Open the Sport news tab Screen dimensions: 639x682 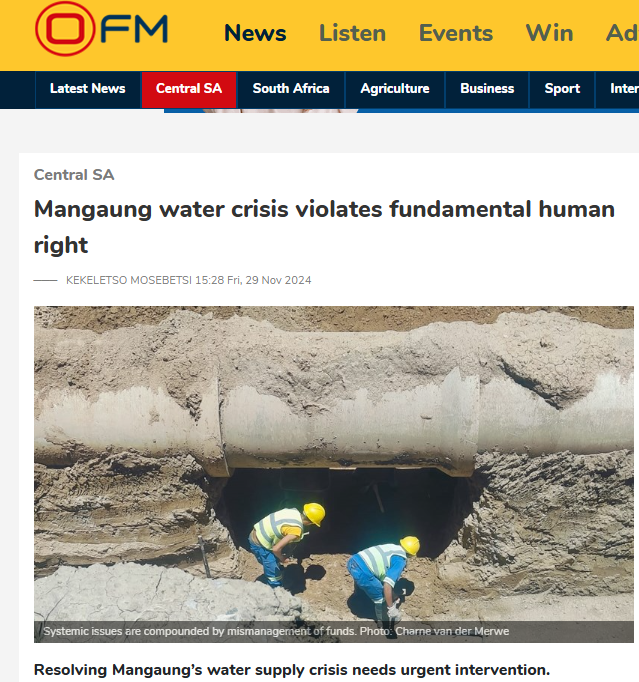(x=562, y=89)
